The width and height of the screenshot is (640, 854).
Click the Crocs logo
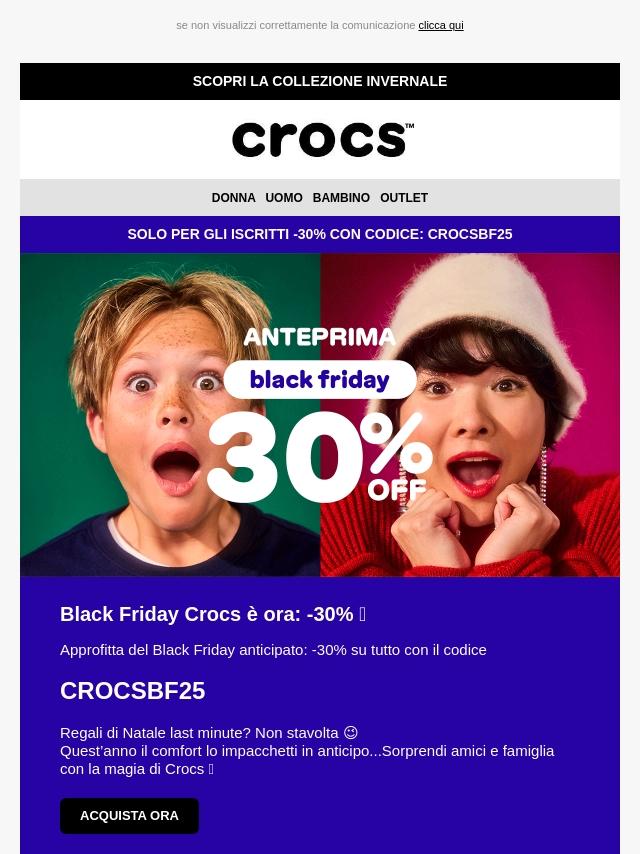pyautogui.click(x=322, y=140)
